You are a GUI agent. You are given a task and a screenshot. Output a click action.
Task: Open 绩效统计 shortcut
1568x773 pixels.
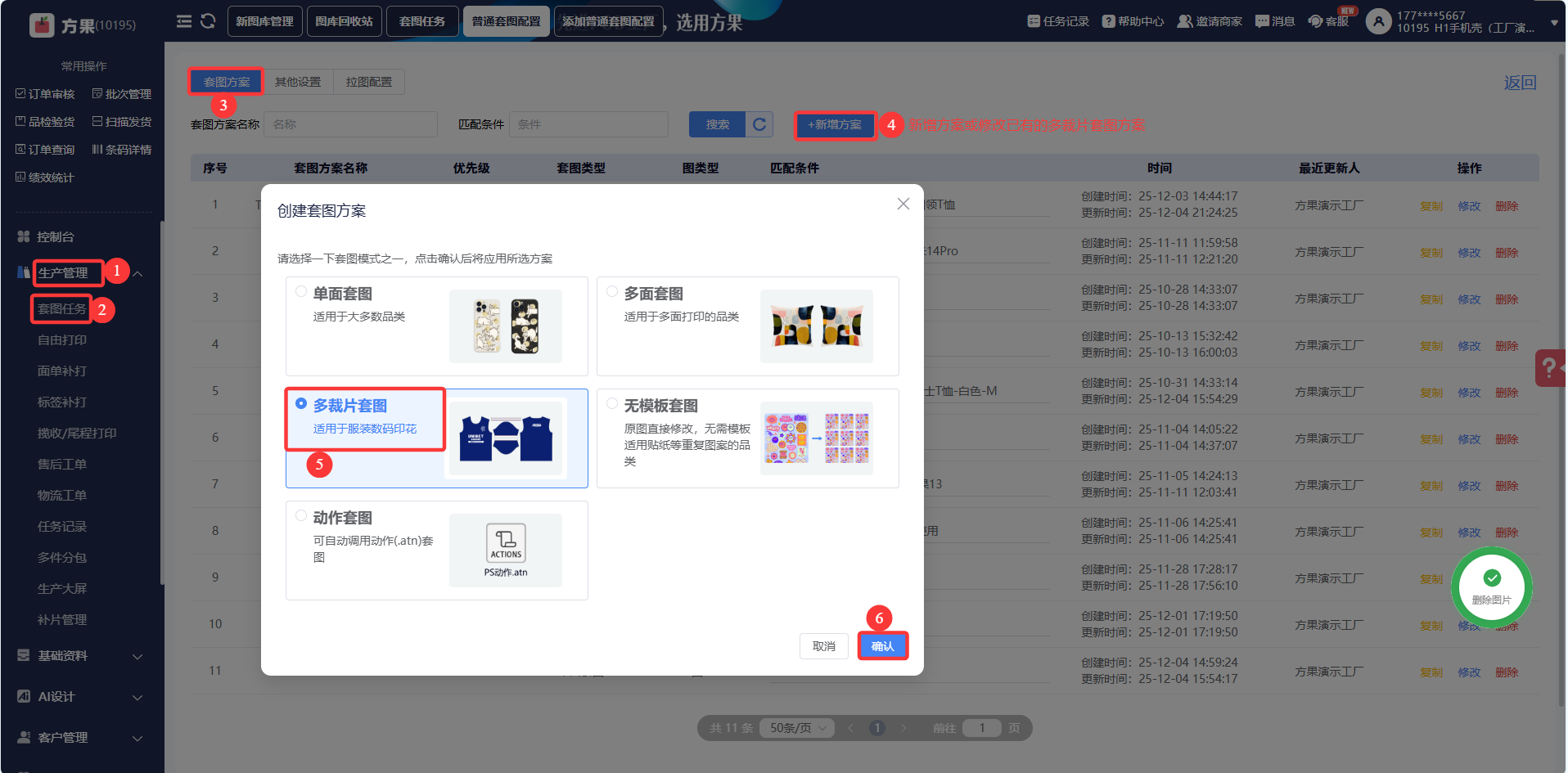coord(45,178)
